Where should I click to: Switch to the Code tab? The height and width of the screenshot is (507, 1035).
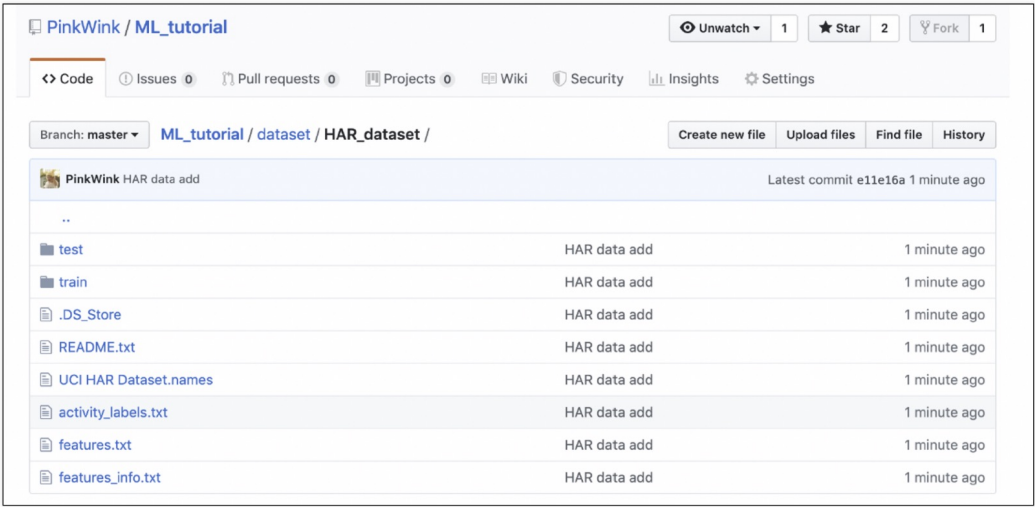pyautogui.click(x=67, y=79)
